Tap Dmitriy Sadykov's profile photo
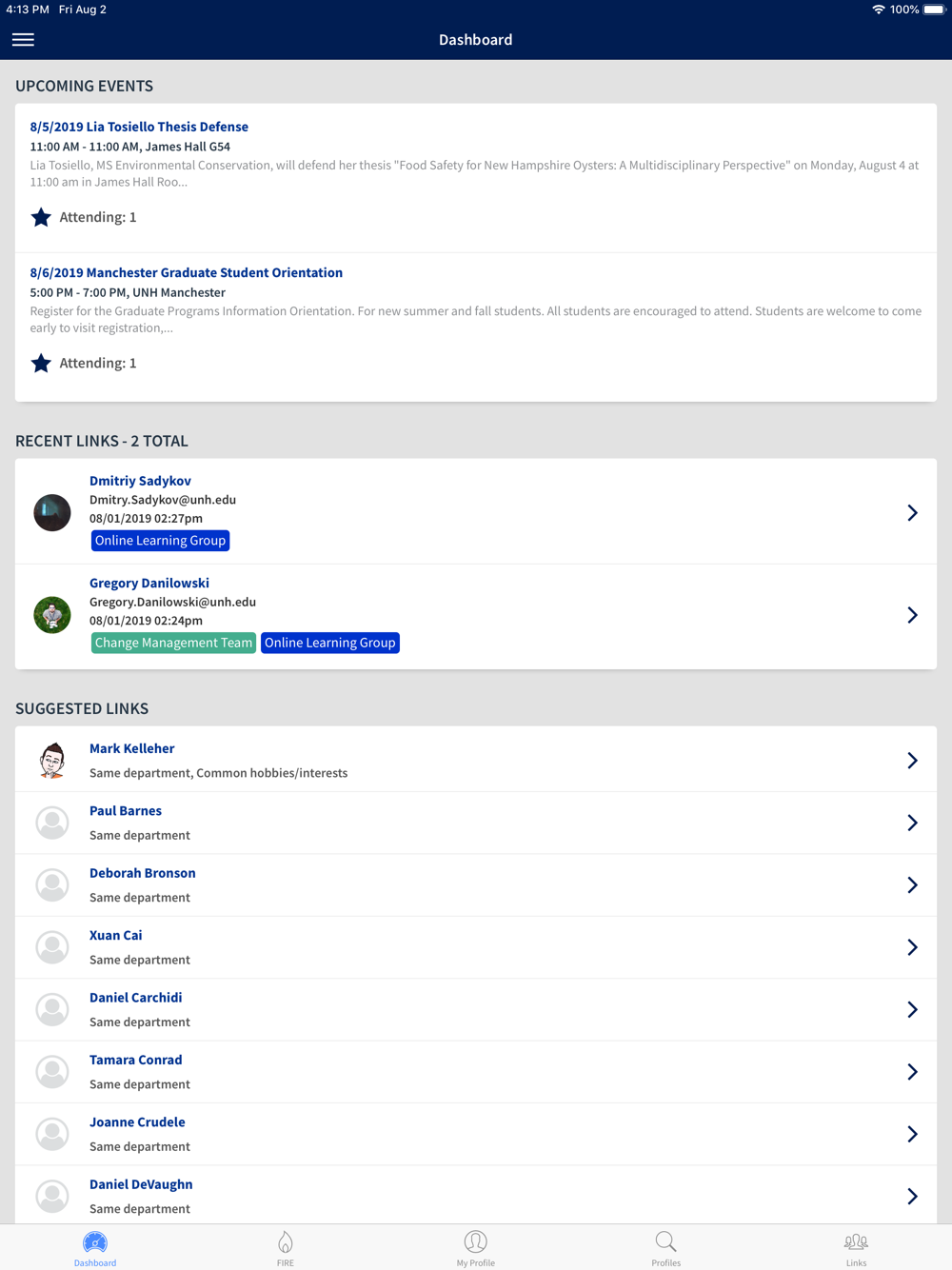952x1270 pixels. click(x=52, y=512)
